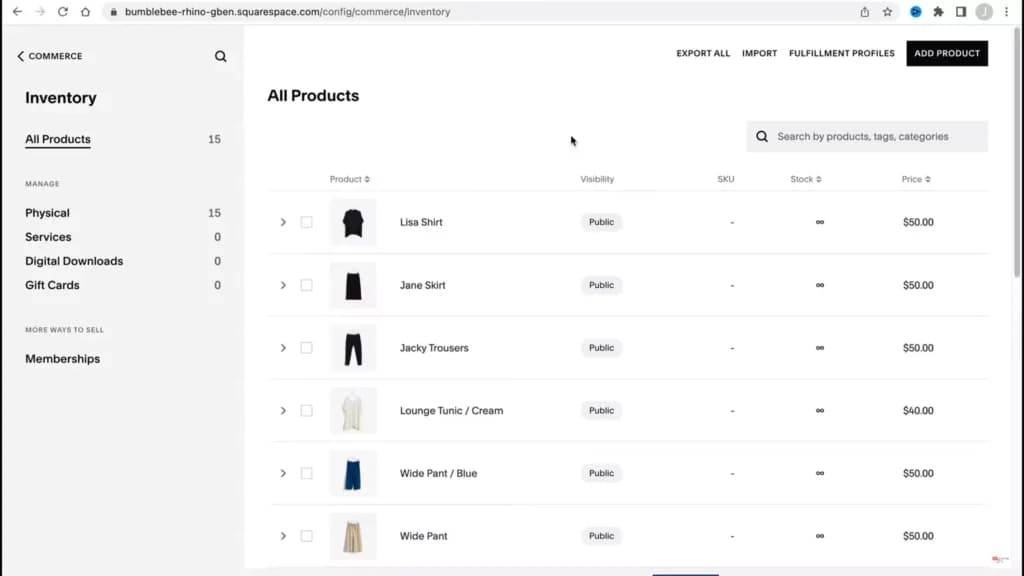The width and height of the screenshot is (1024, 576).
Task: Bookmark page with star icon
Action: [888, 12]
